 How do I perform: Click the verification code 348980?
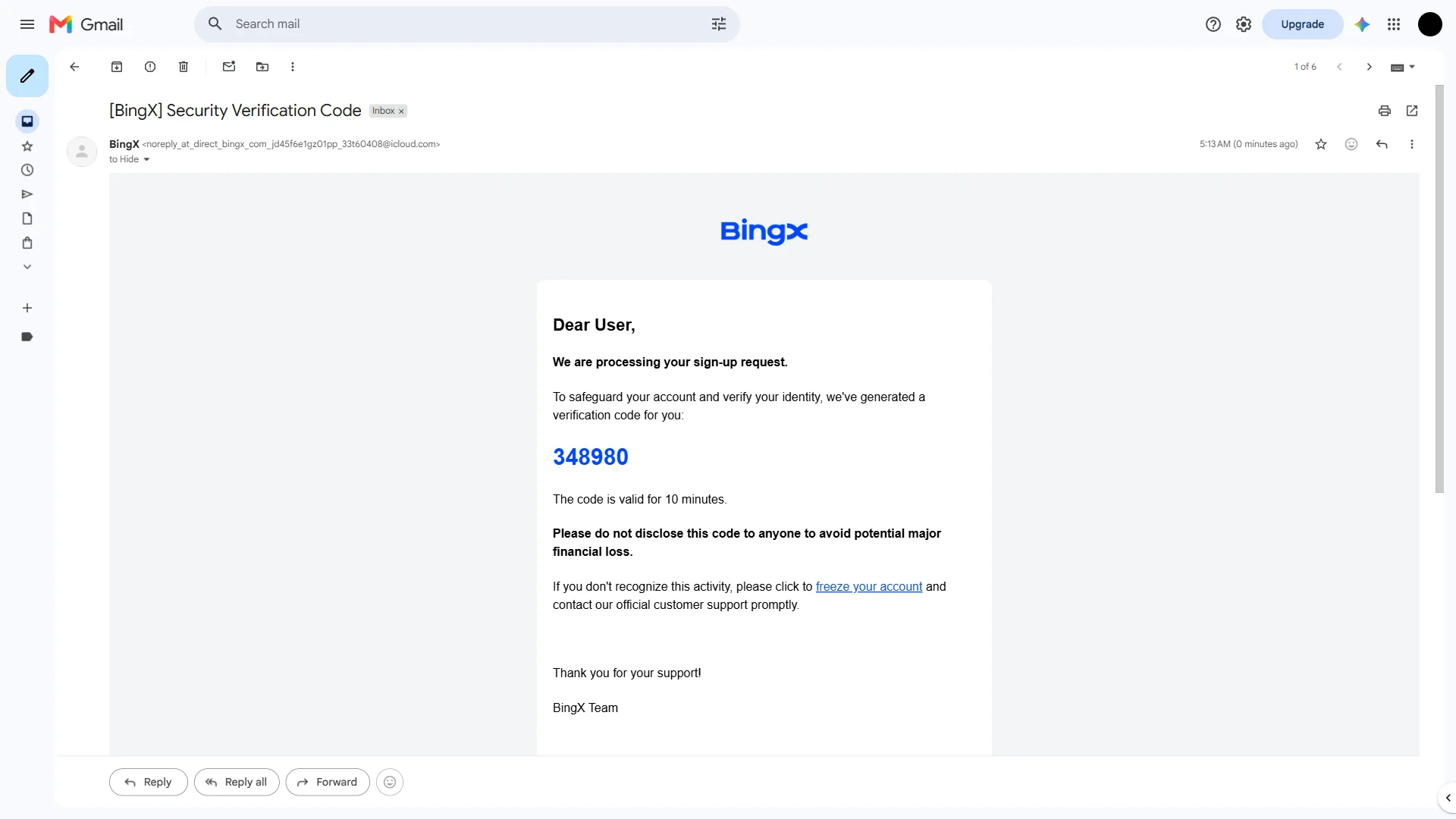point(591,457)
